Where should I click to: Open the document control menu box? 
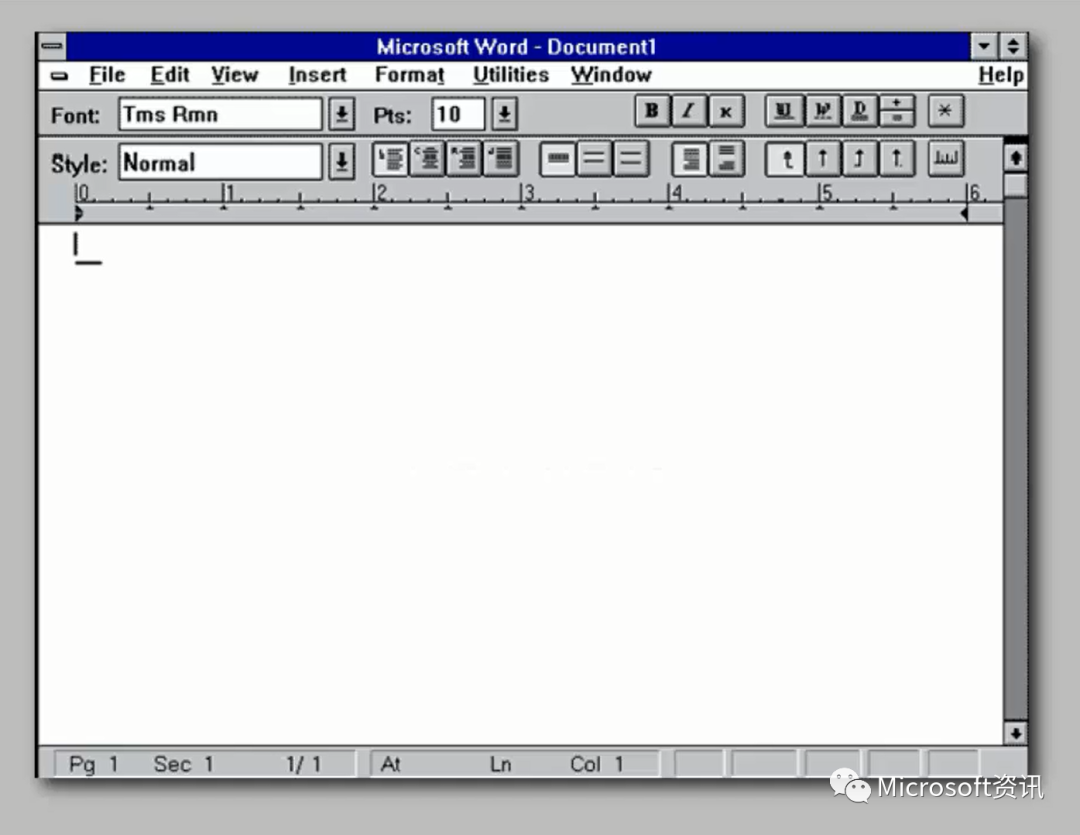point(59,76)
